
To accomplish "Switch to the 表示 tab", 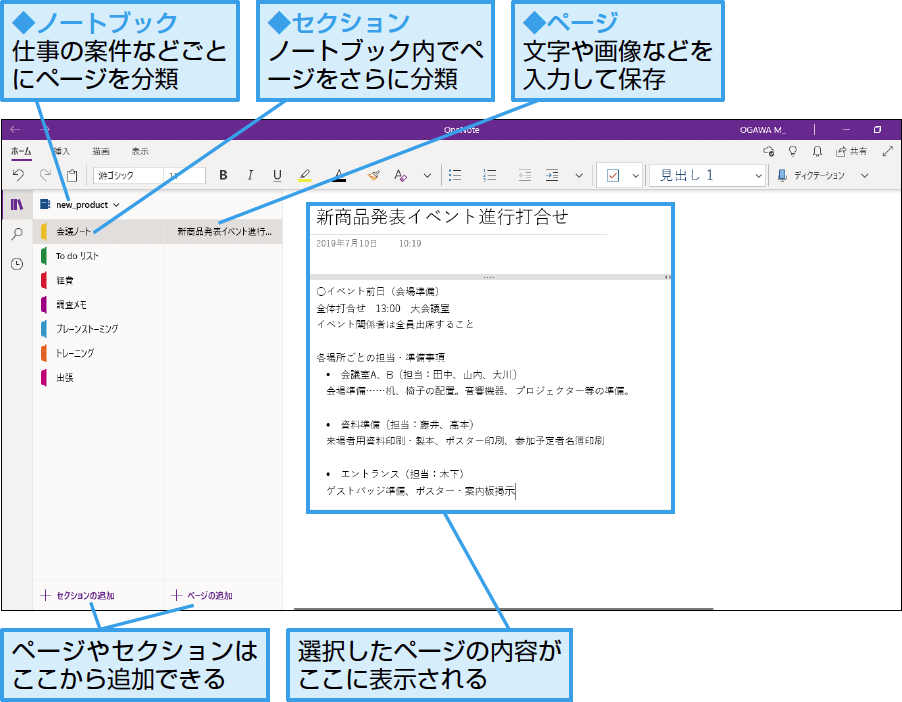I will [x=140, y=151].
